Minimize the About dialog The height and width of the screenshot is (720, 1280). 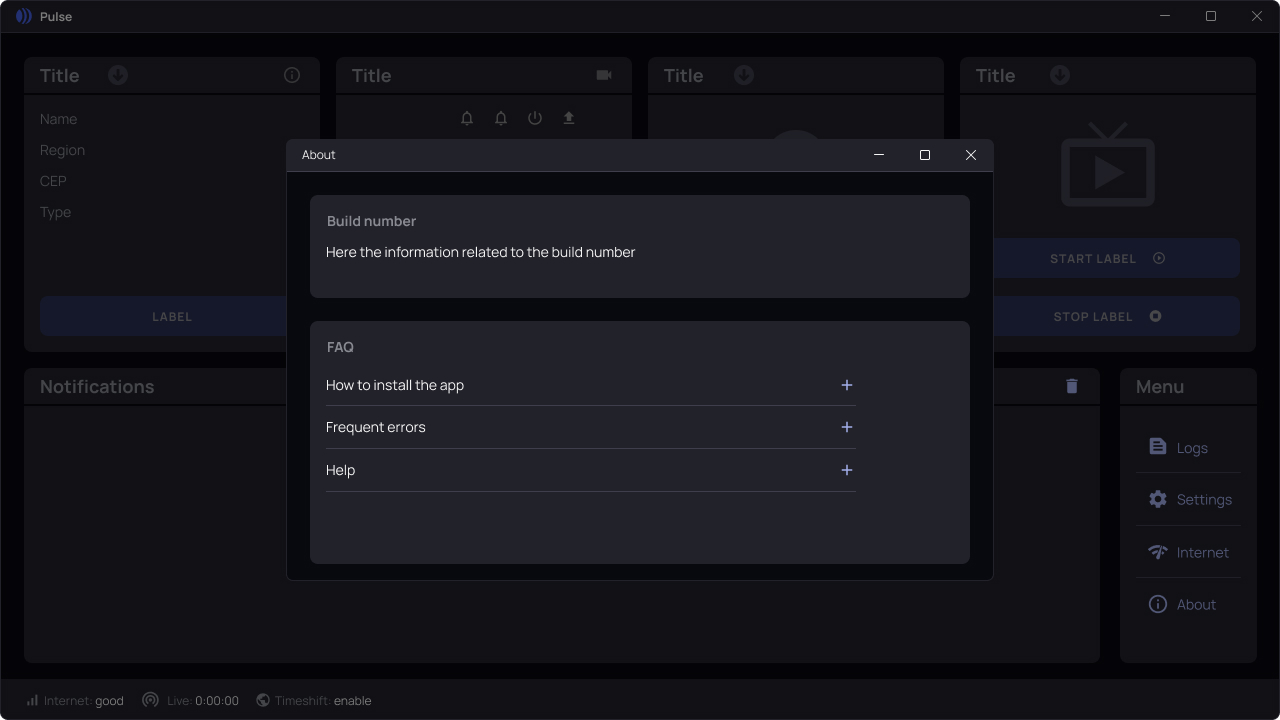click(879, 155)
